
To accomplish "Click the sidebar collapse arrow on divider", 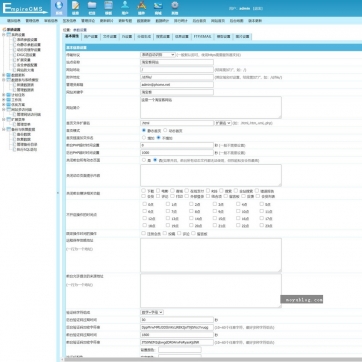I will pyautogui.click(x=58, y=192).
